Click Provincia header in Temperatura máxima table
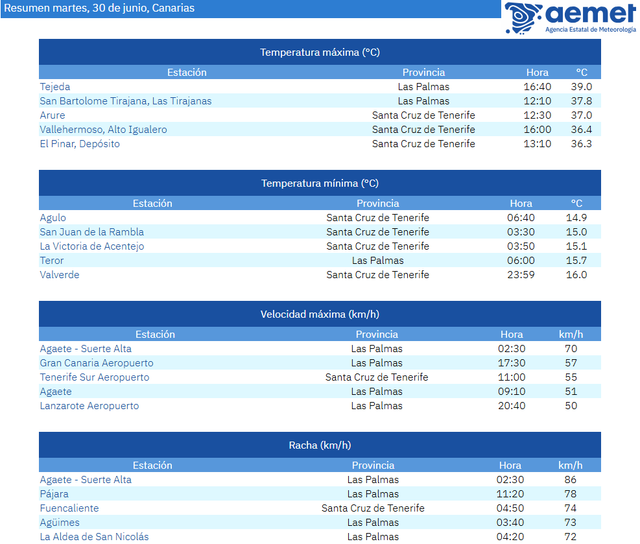Image resolution: width=640 pixels, height=544 pixels. click(x=424, y=72)
